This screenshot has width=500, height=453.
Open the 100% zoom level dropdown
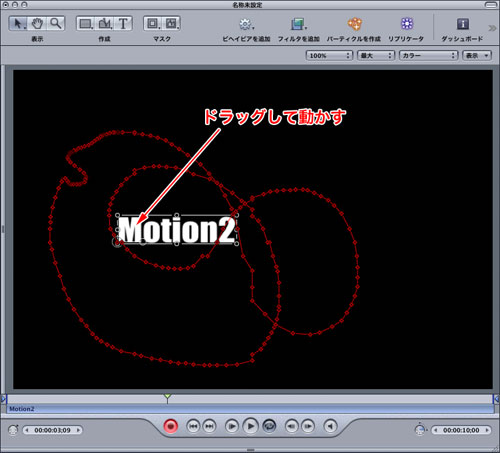point(329,55)
